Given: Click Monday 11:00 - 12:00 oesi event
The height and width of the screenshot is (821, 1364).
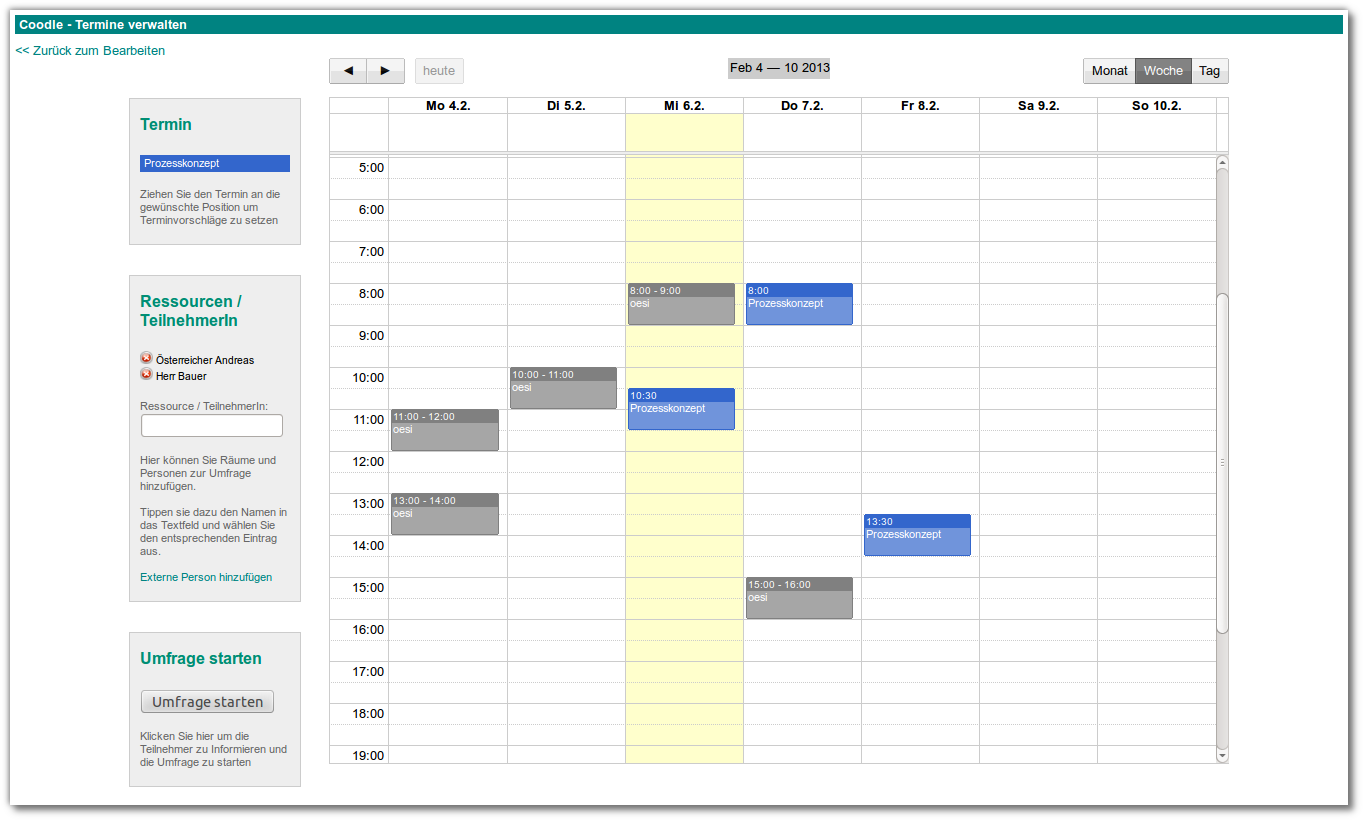Looking at the screenshot, I should pyautogui.click(x=445, y=431).
